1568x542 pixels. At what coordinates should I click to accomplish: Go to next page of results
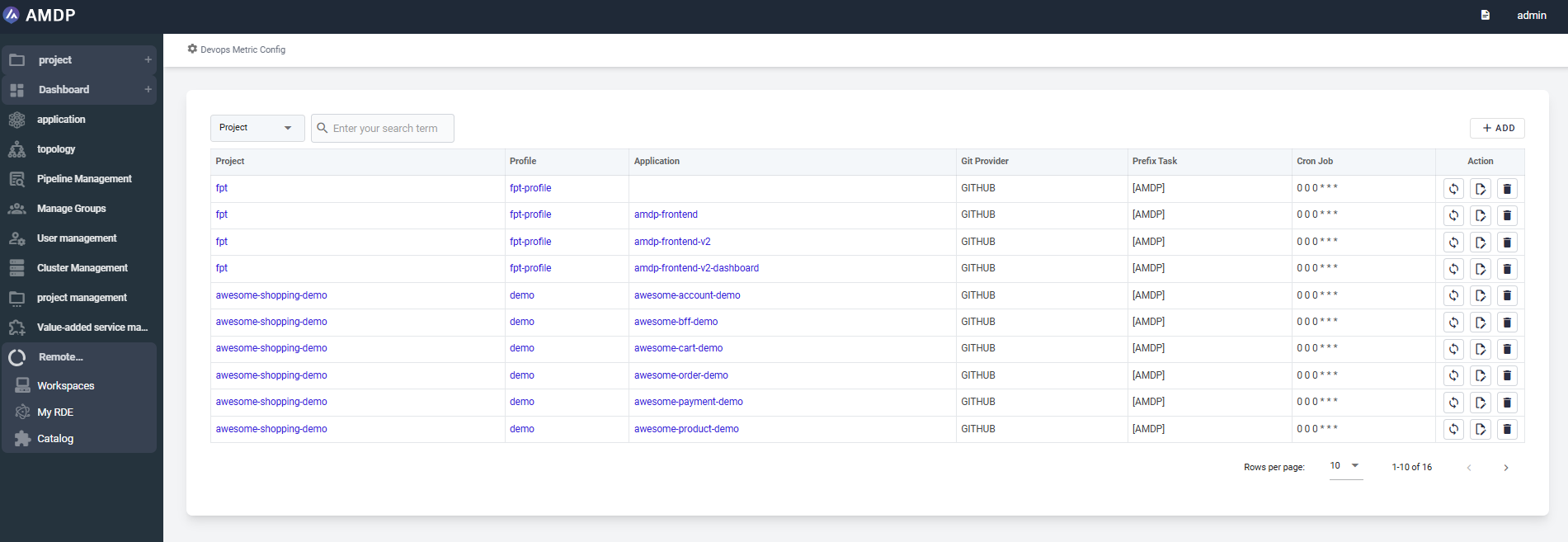point(1506,468)
